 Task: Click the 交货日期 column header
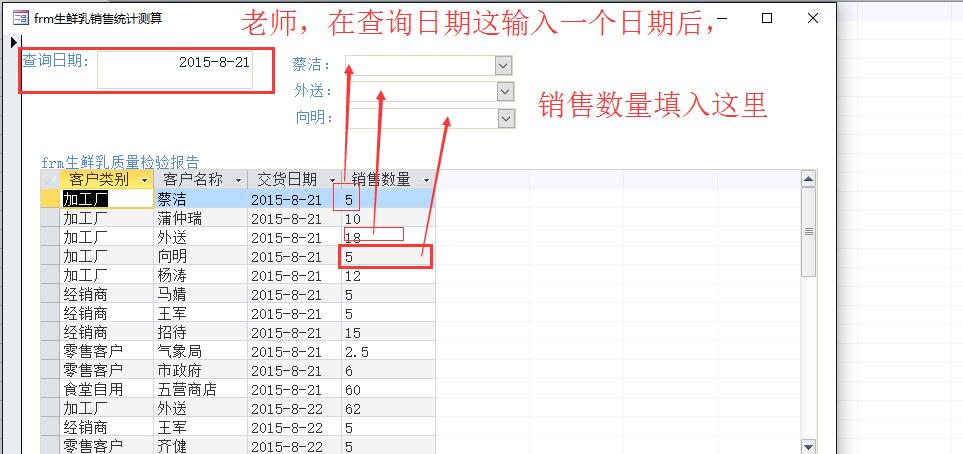click(294, 179)
